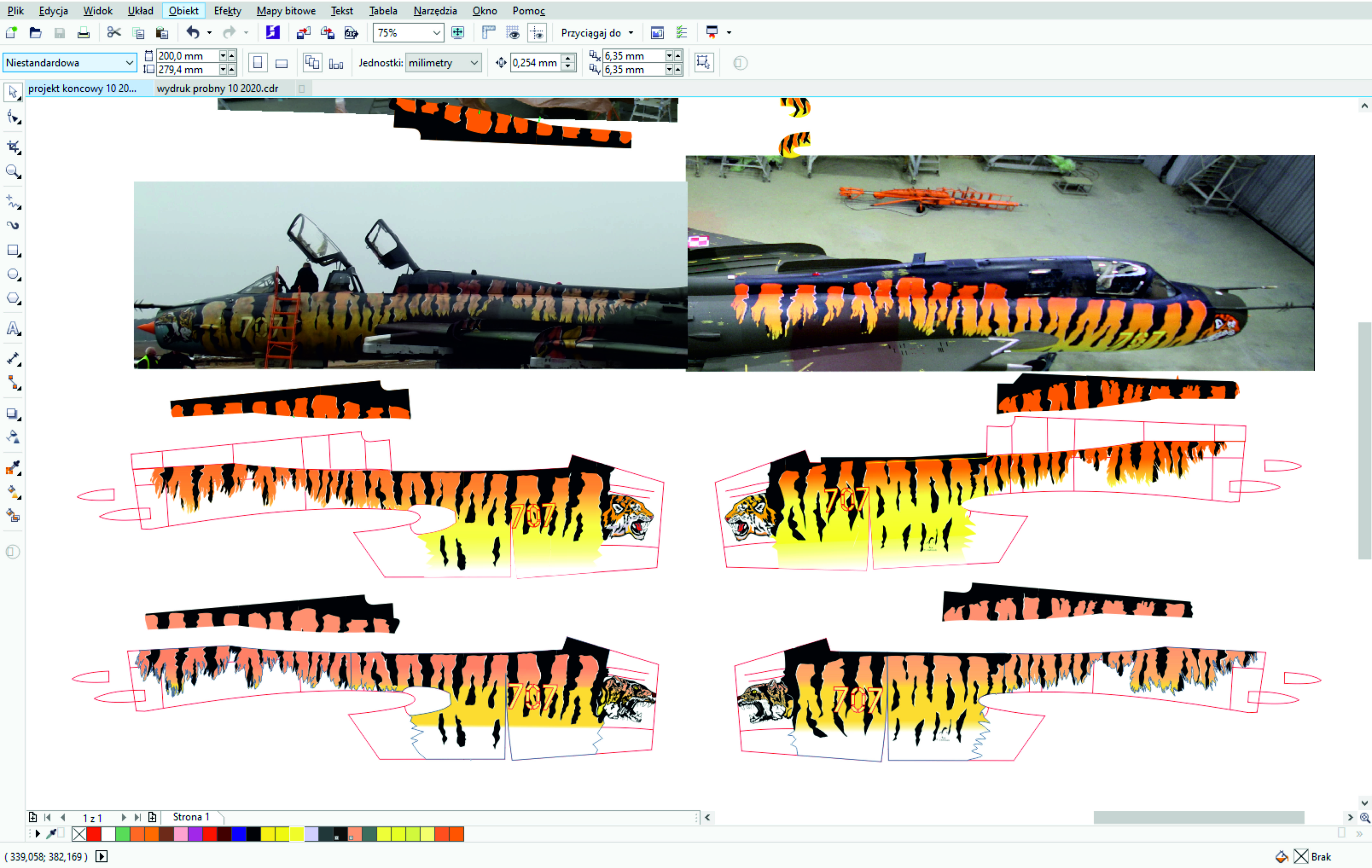Click the page width 200,0 mm field

188,56
